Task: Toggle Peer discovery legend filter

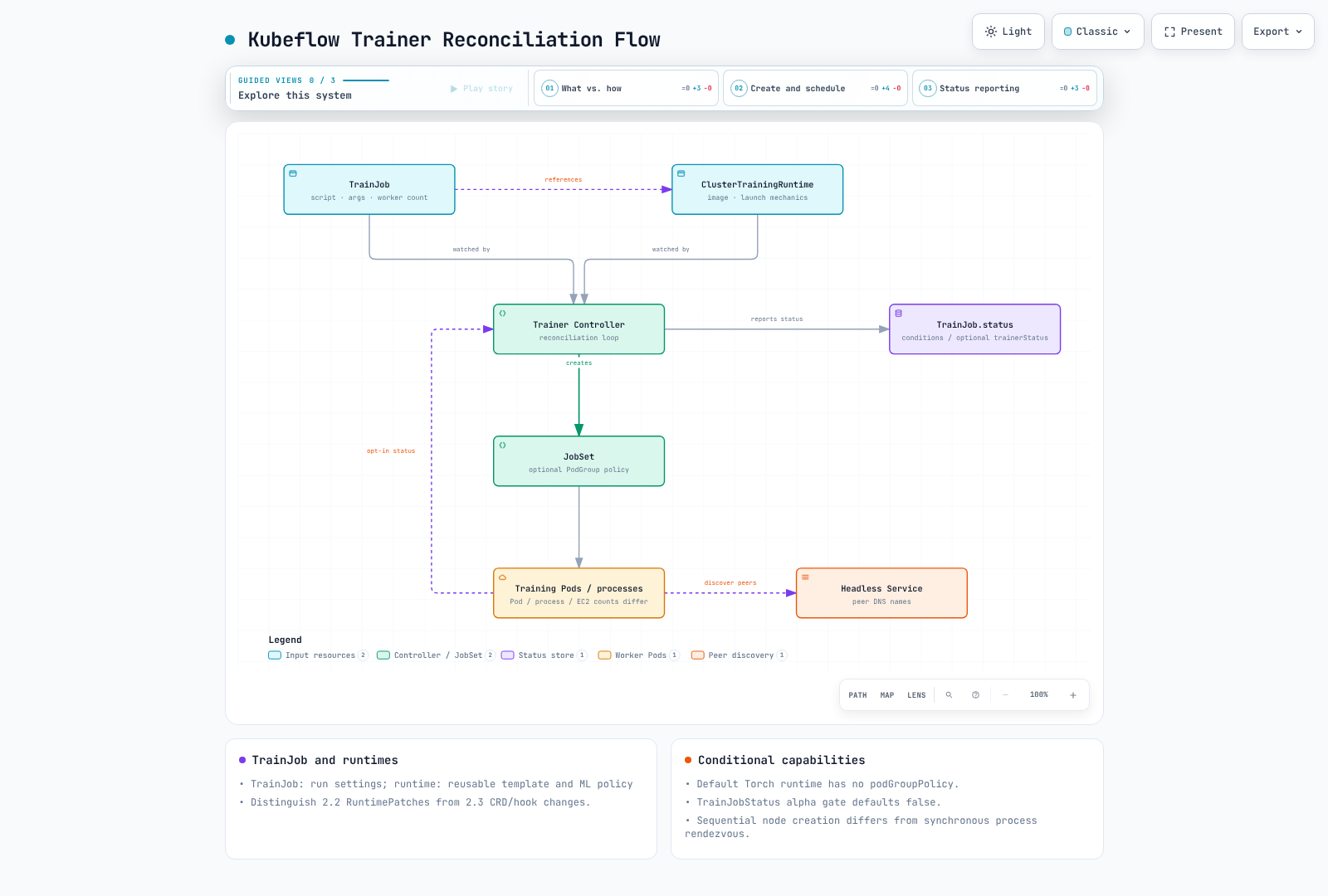Action: (x=740, y=655)
